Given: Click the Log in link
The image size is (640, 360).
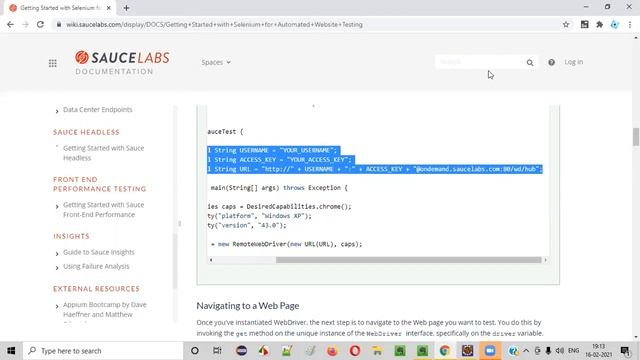Looking at the screenshot, I should 573,62.
